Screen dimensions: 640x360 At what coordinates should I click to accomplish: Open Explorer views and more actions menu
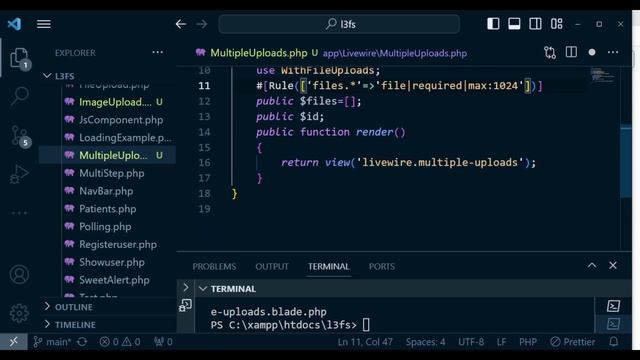point(158,52)
